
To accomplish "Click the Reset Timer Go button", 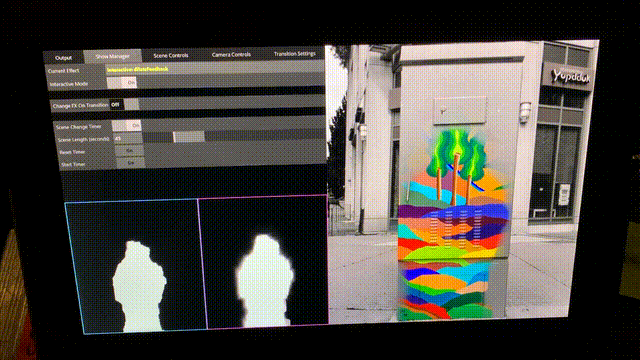I will click(x=129, y=151).
